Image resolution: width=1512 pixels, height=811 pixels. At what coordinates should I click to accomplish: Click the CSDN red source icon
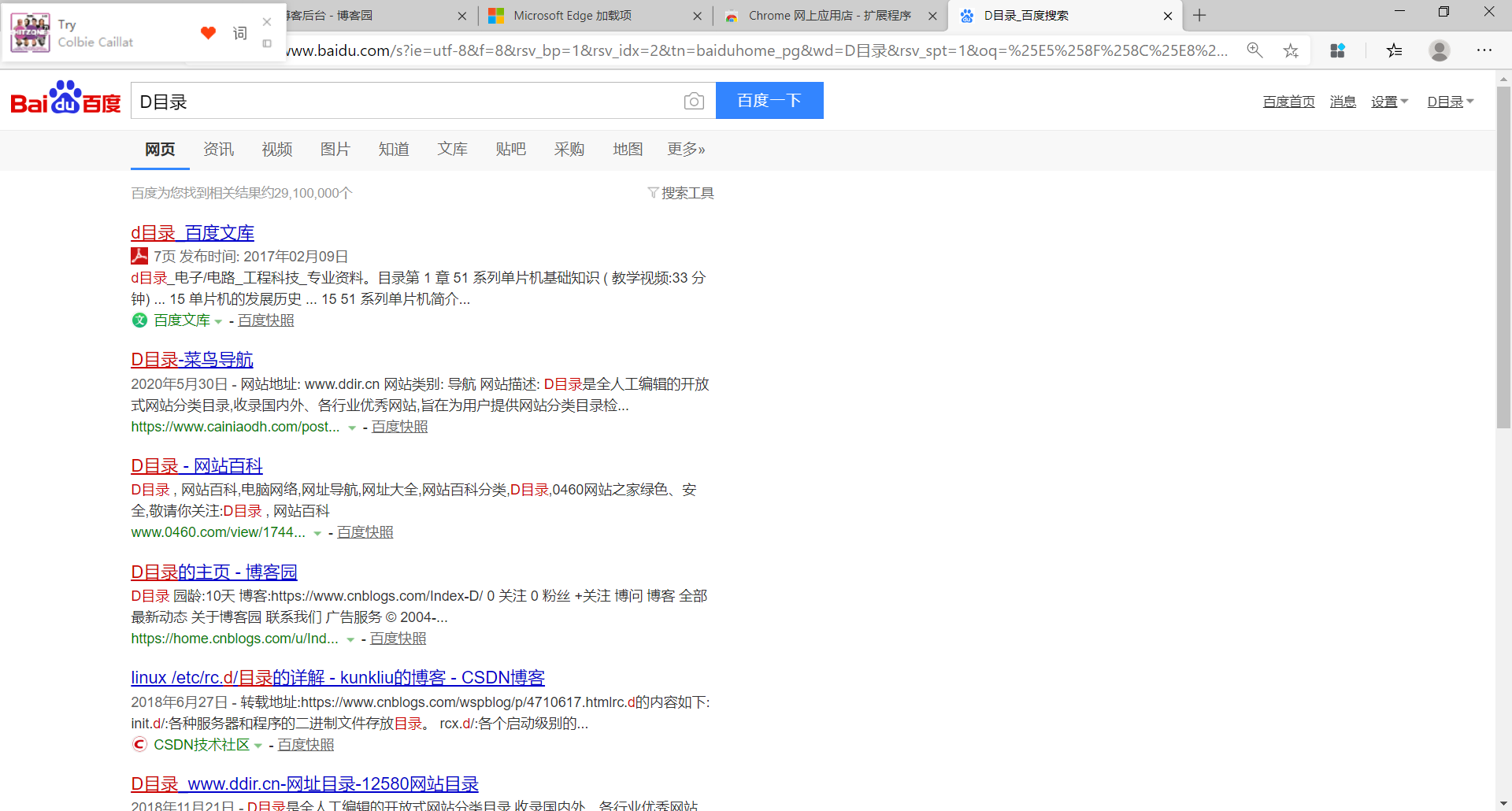point(139,744)
